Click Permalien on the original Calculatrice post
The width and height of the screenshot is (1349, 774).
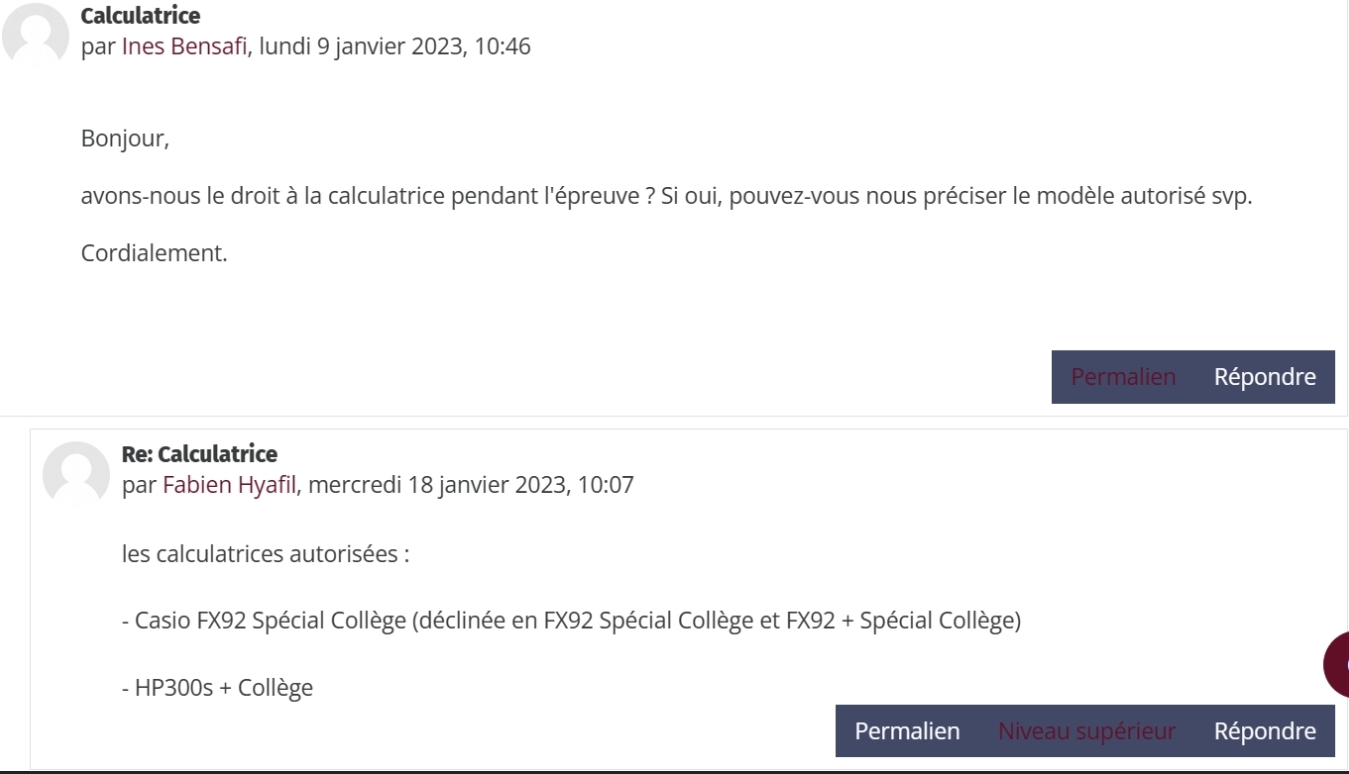pos(1123,377)
